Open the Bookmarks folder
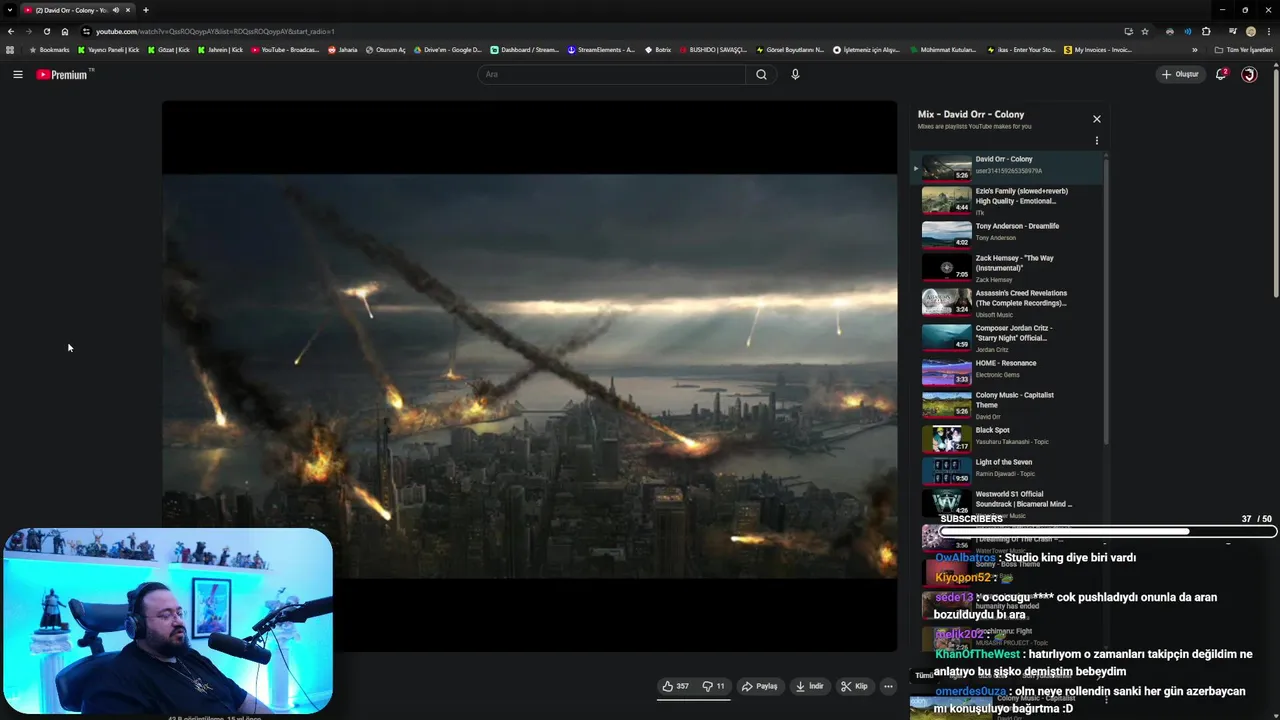The image size is (1280, 720). [x=49, y=49]
